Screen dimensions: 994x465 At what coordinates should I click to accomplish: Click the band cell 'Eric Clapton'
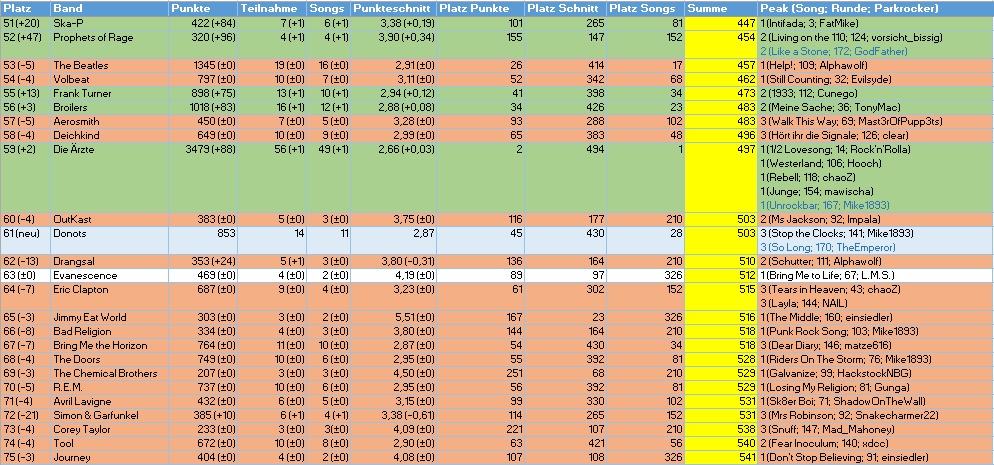110,296
